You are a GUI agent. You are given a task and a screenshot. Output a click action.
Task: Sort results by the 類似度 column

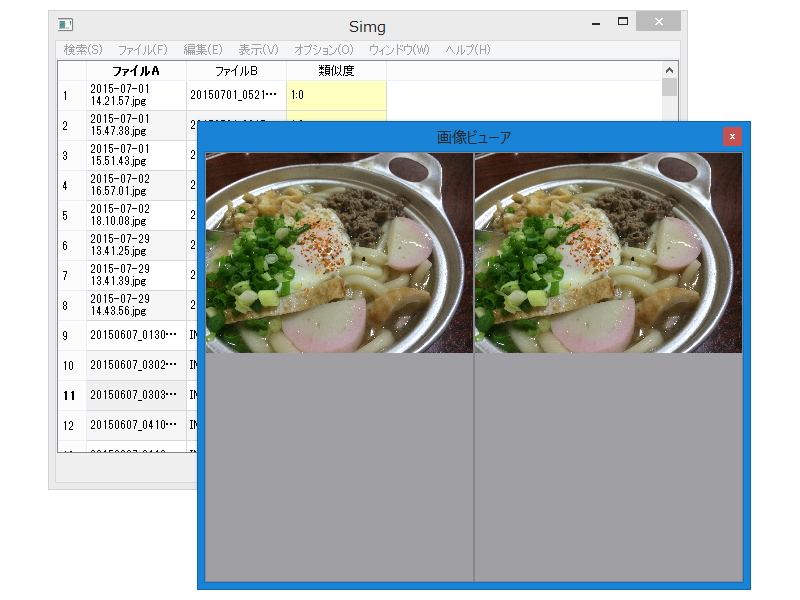335,71
